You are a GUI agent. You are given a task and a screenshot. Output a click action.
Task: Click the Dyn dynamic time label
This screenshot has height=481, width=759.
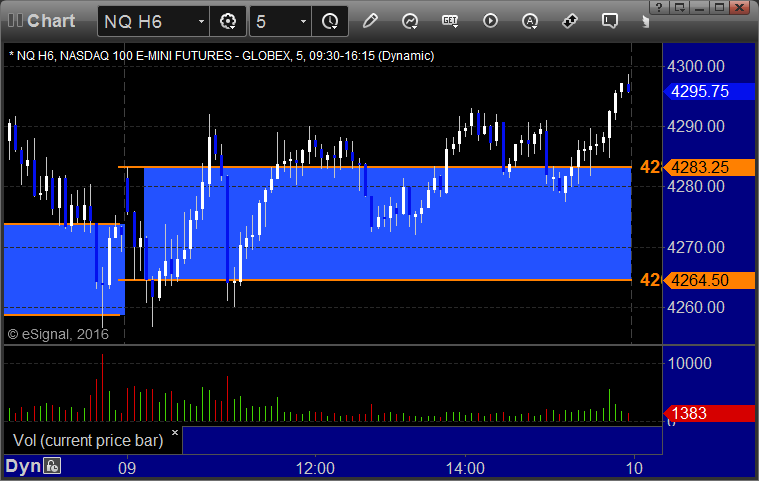point(23,466)
